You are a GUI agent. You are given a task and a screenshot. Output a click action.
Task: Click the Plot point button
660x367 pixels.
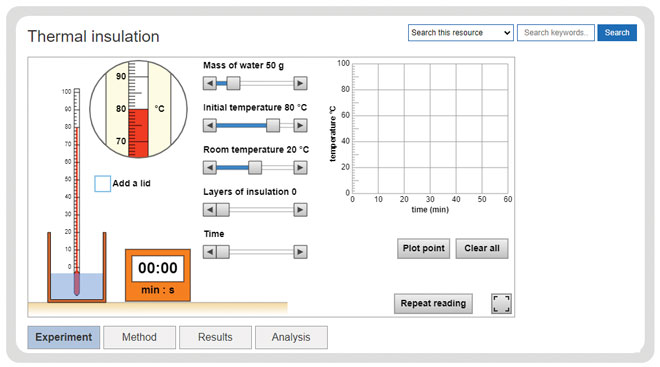pos(423,248)
